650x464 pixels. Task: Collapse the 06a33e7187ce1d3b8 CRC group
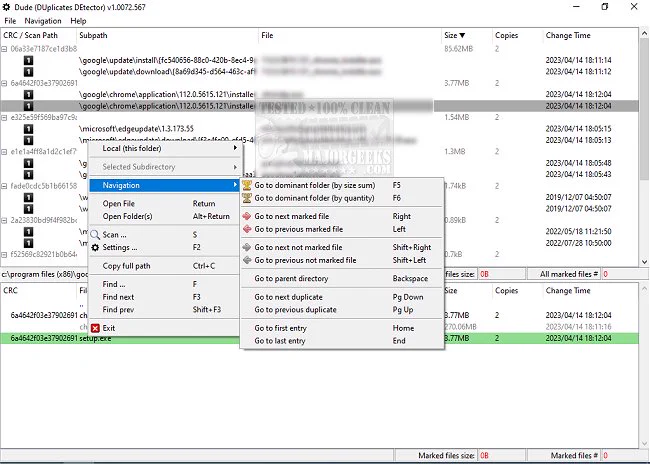pyautogui.click(x=4, y=49)
